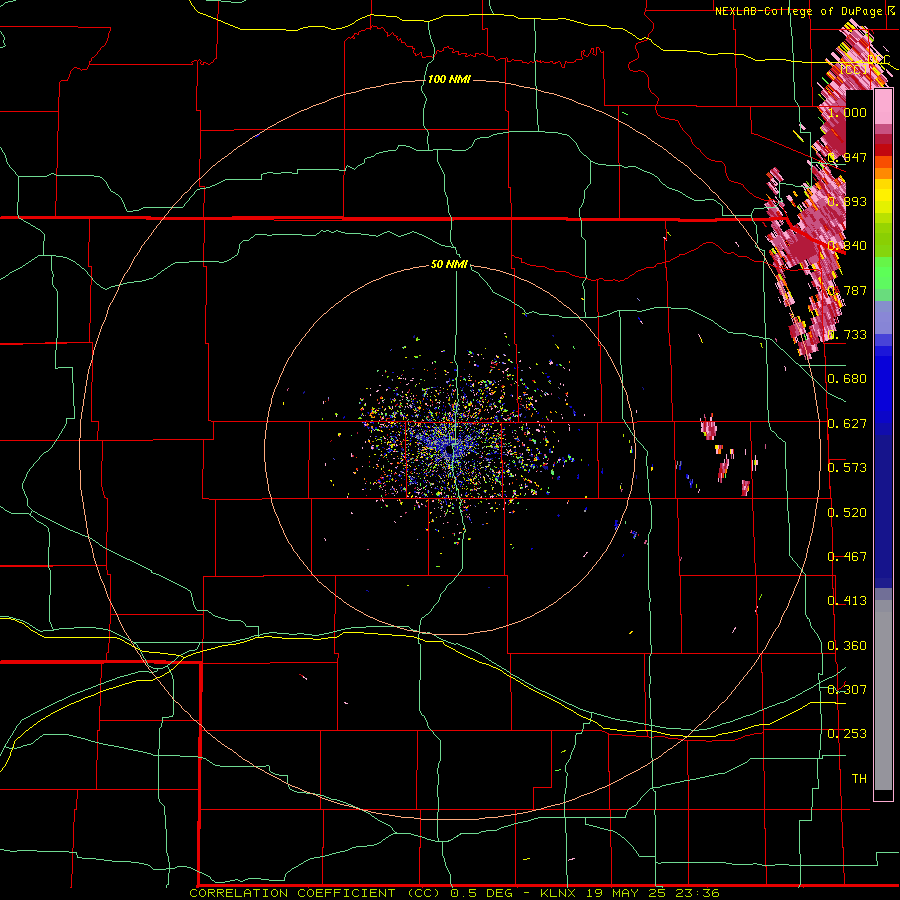This screenshot has width=900, height=900.
Task: Pick the lavender swatch on the color bar
Action: [x=883, y=317]
